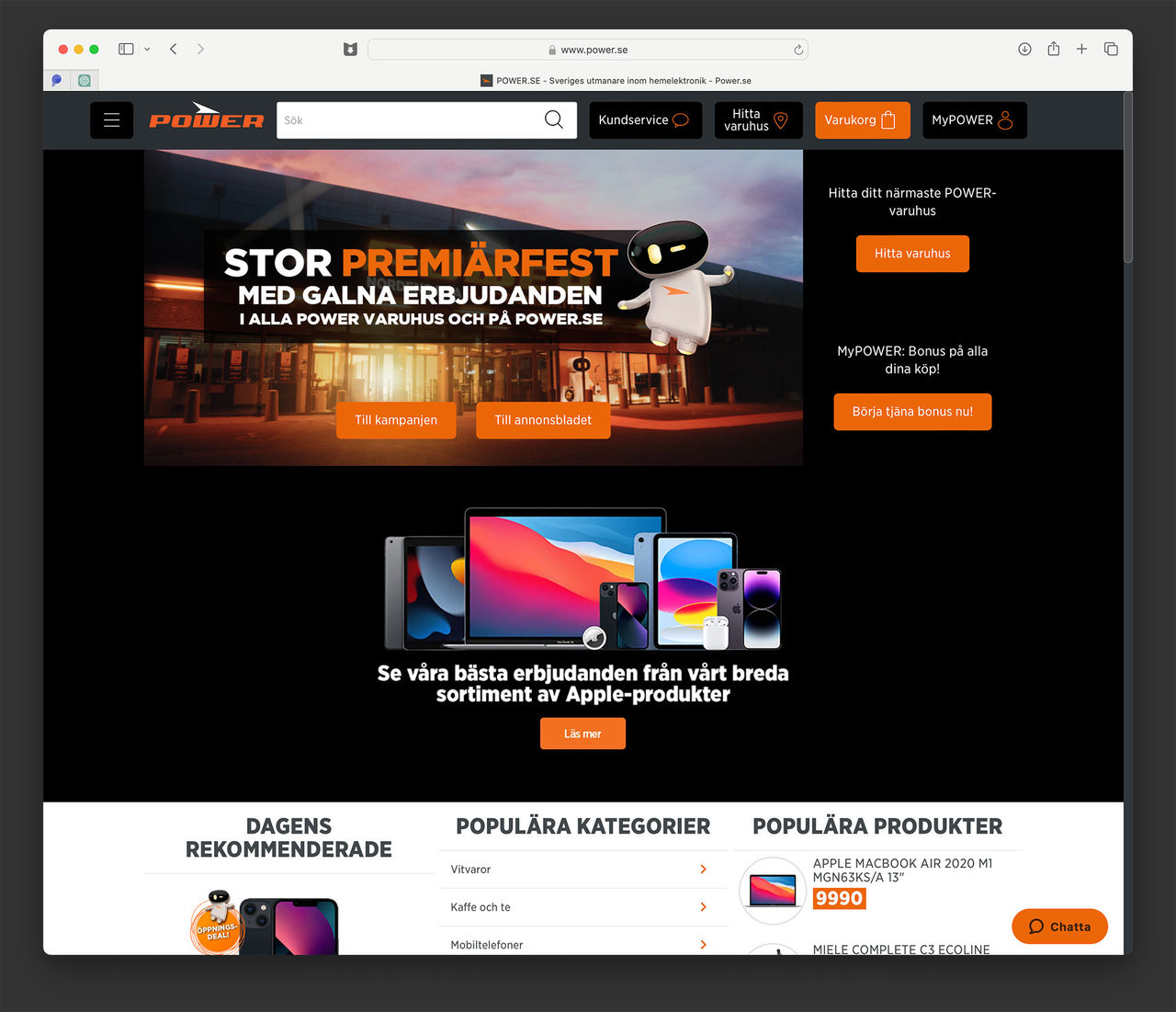Viewport: 1176px width, 1012px height.
Task: Open the Varukorg shopping cart
Action: [x=862, y=120]
